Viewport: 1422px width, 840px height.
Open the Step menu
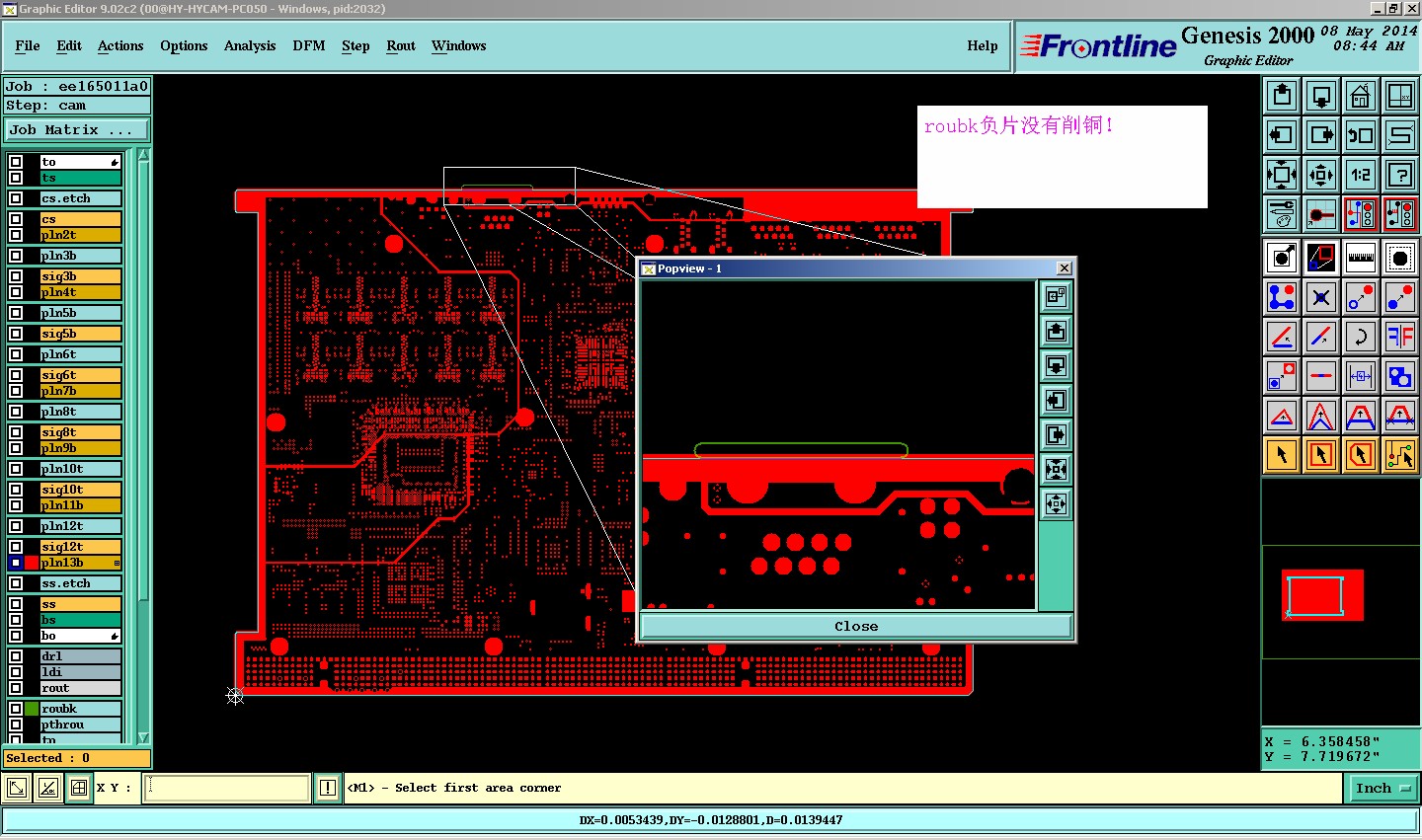point(355,45)
